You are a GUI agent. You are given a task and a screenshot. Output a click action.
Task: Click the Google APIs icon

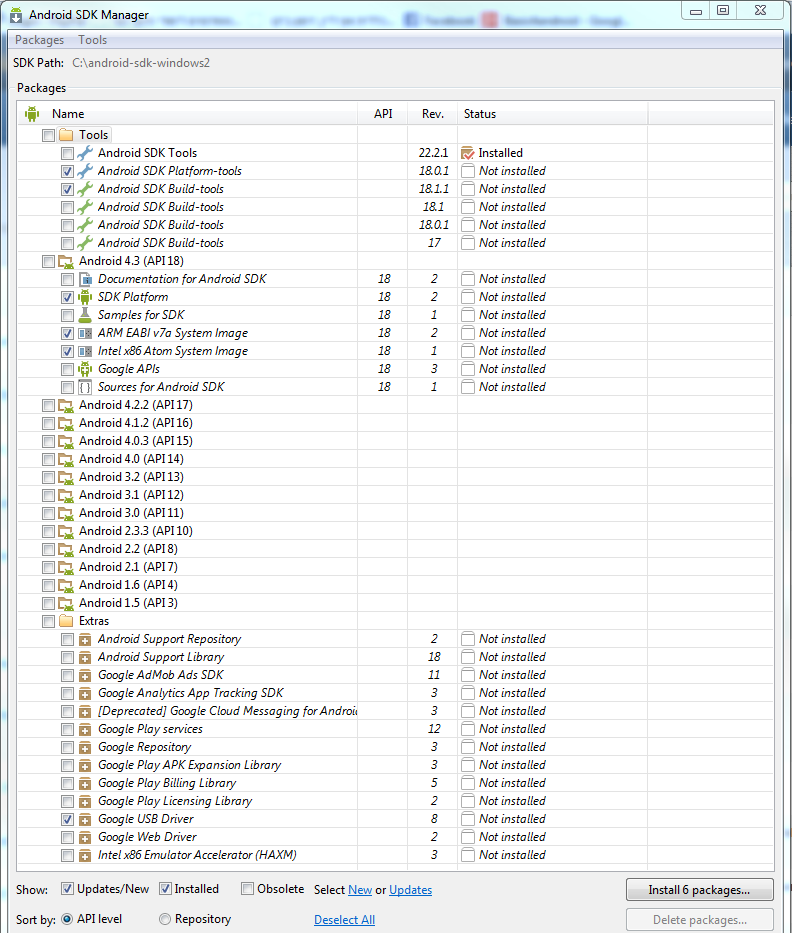pos(85,369)
